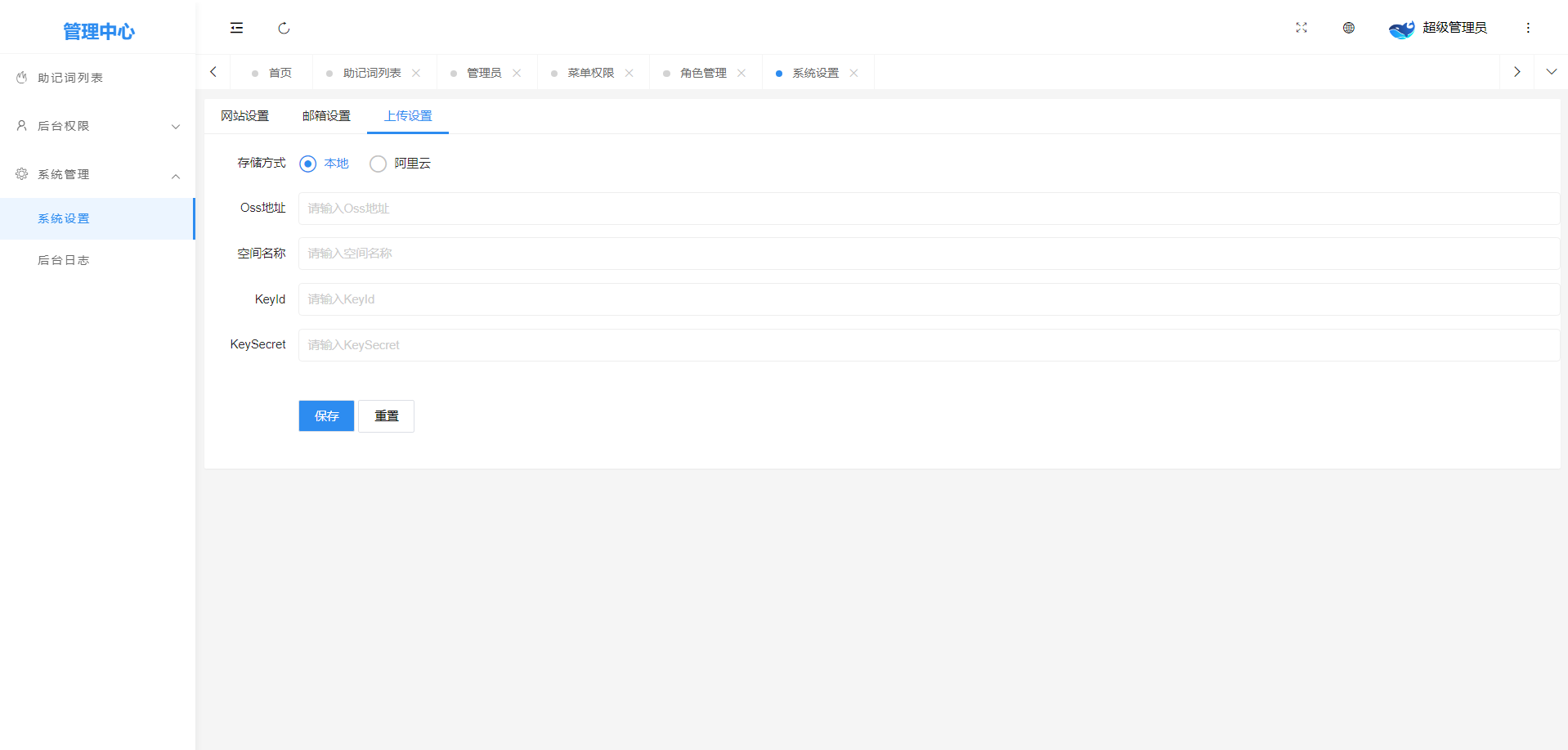Image resolution: width=1568 pixels, height=750 pixels.
Task: Collapse the sidebar menu toggle icon
Action: pos(236,28)
